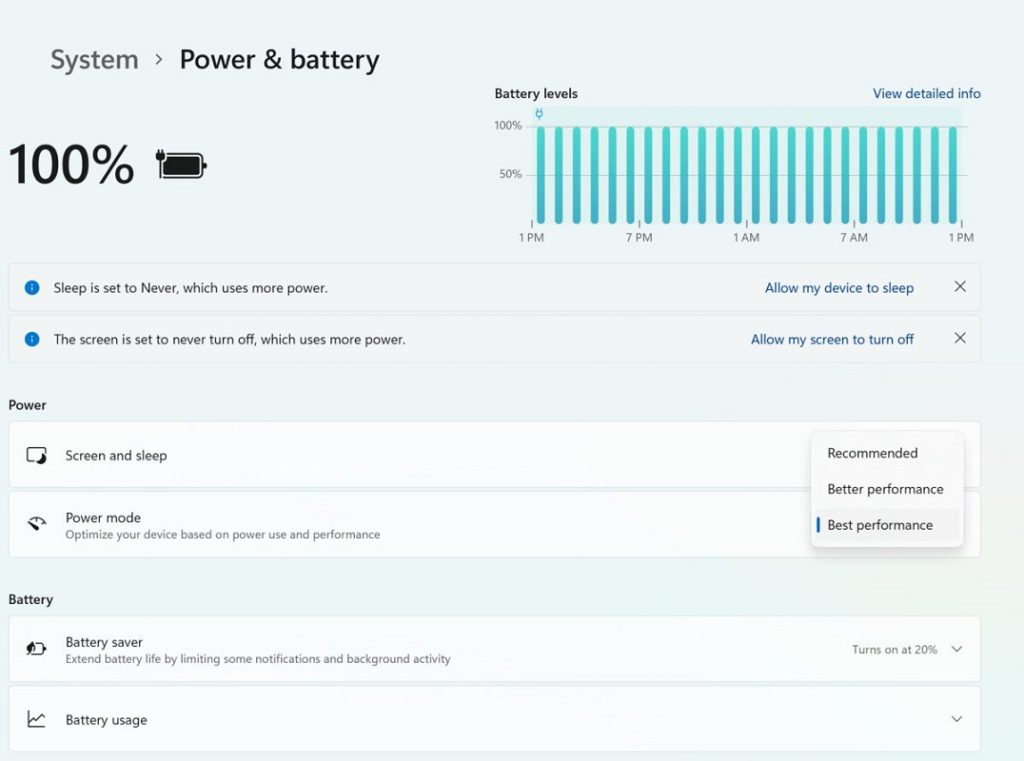
Task: Open View detailed info for battery levels
Action: click(x=926, y=93)
